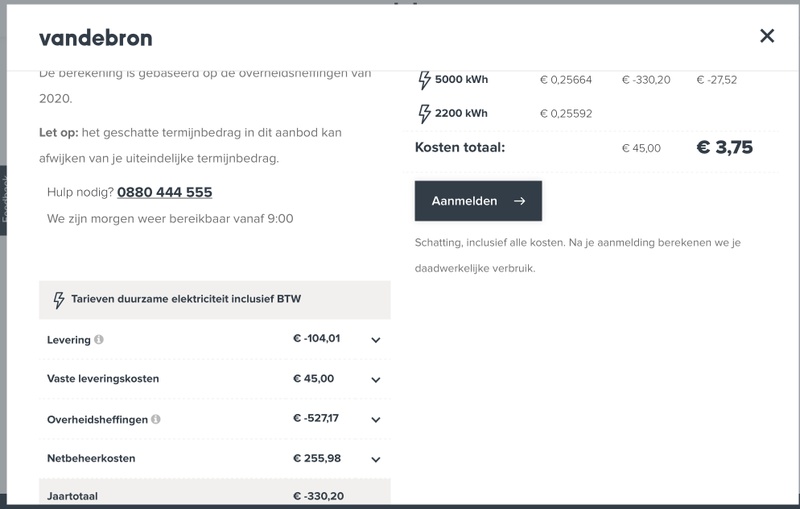Click yearly cost € -330,20 in 5000 kWh row
The width and height of the screenshot is (800, 509).
click(x=646, y=80)
